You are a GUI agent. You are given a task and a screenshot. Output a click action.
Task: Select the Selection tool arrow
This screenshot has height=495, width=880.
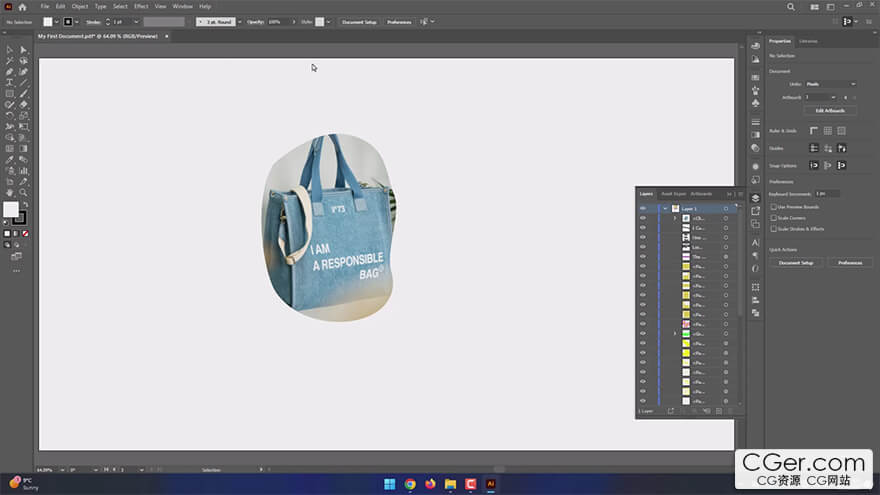point(10,49)
